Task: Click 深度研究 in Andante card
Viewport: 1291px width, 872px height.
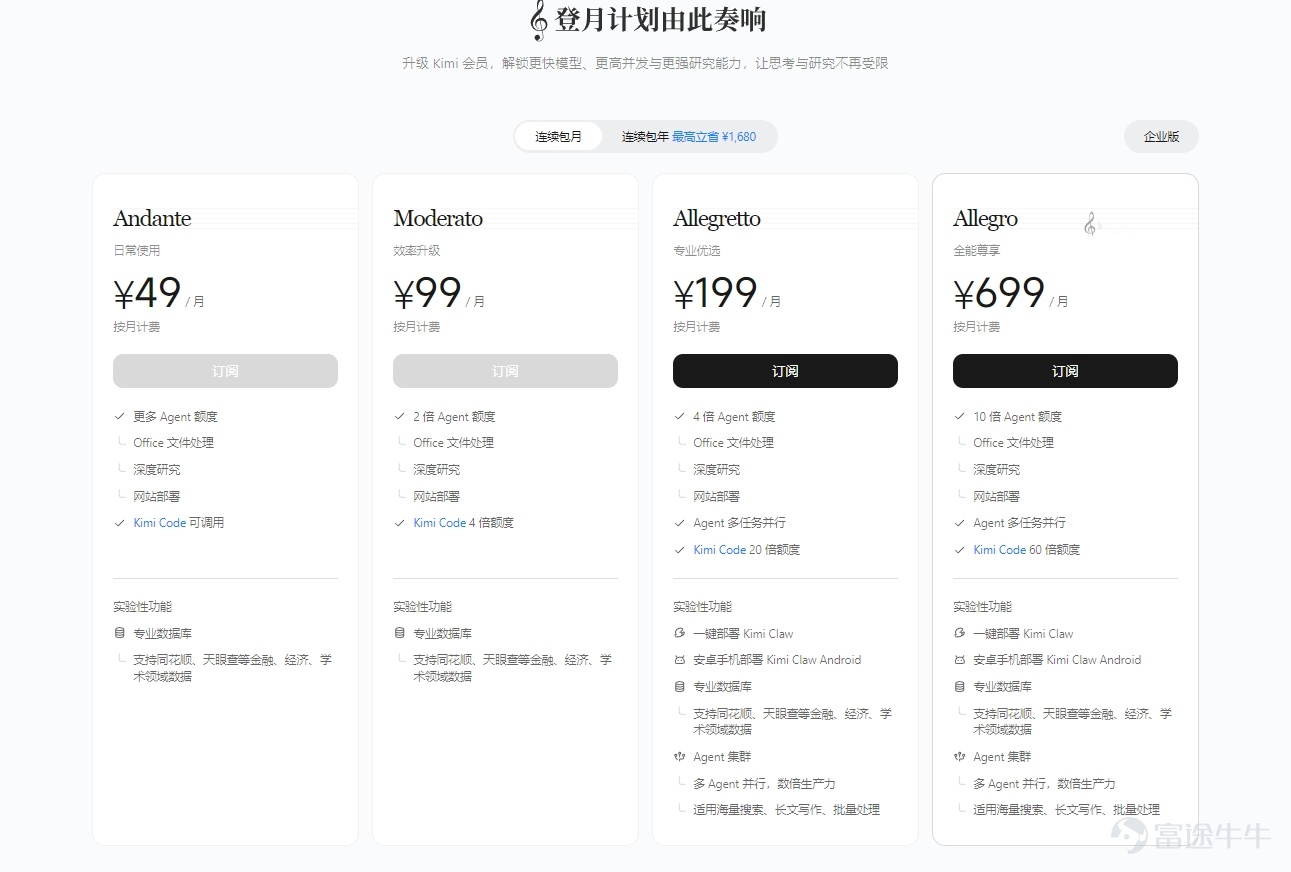Action: [x=157, y=470]
